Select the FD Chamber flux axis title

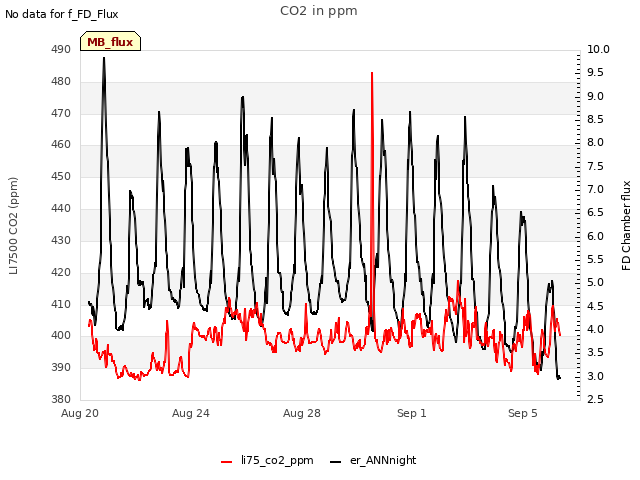point(626,226)
